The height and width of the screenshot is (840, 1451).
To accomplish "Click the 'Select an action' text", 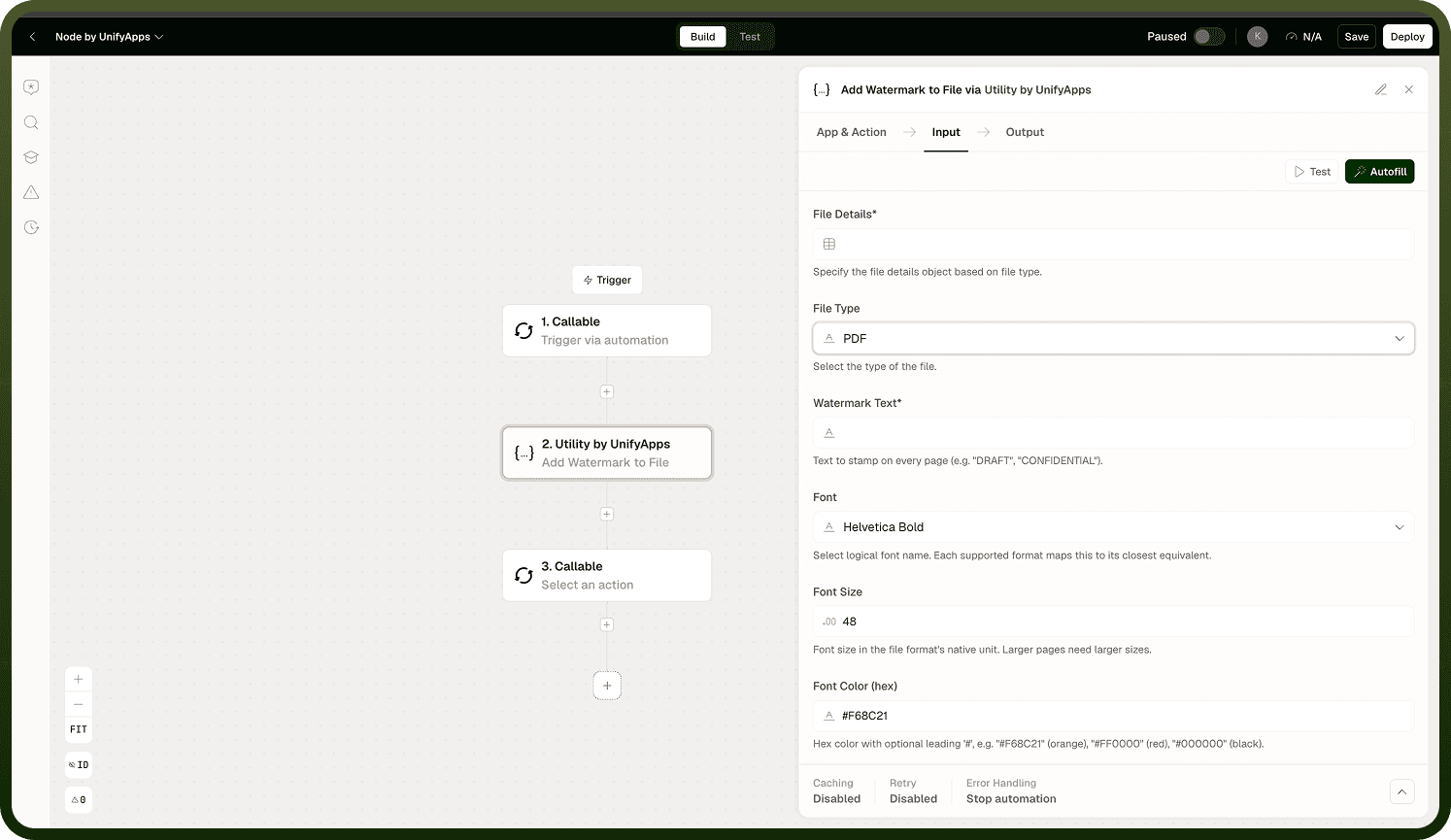I will (588, 586).
